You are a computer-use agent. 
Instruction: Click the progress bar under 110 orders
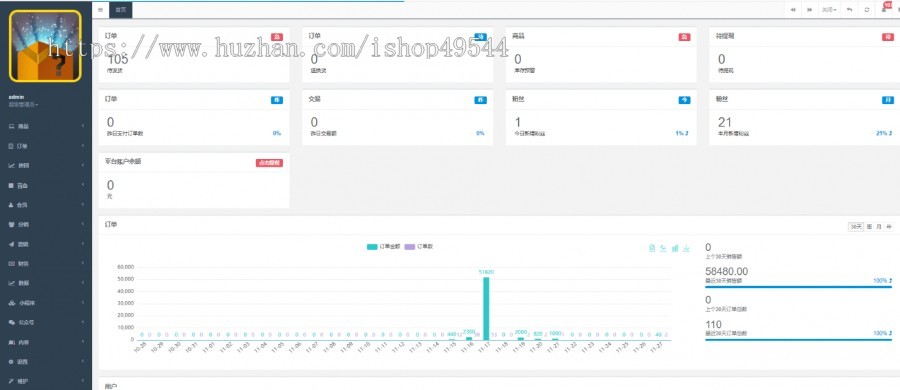[798, 339]
